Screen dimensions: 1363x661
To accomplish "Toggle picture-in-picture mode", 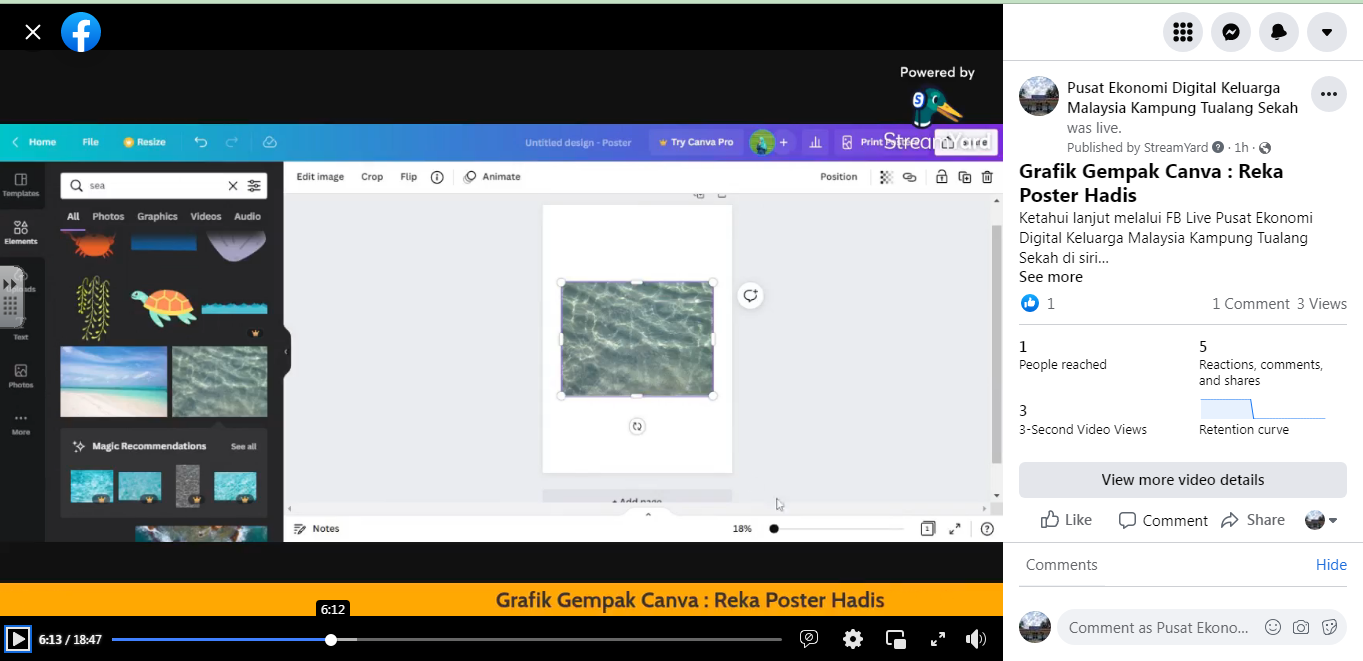I will [896, 639].
